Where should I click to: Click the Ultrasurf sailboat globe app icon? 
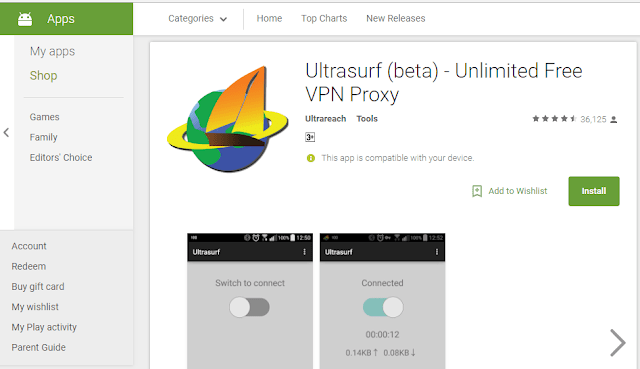click(x=228, y=119)
